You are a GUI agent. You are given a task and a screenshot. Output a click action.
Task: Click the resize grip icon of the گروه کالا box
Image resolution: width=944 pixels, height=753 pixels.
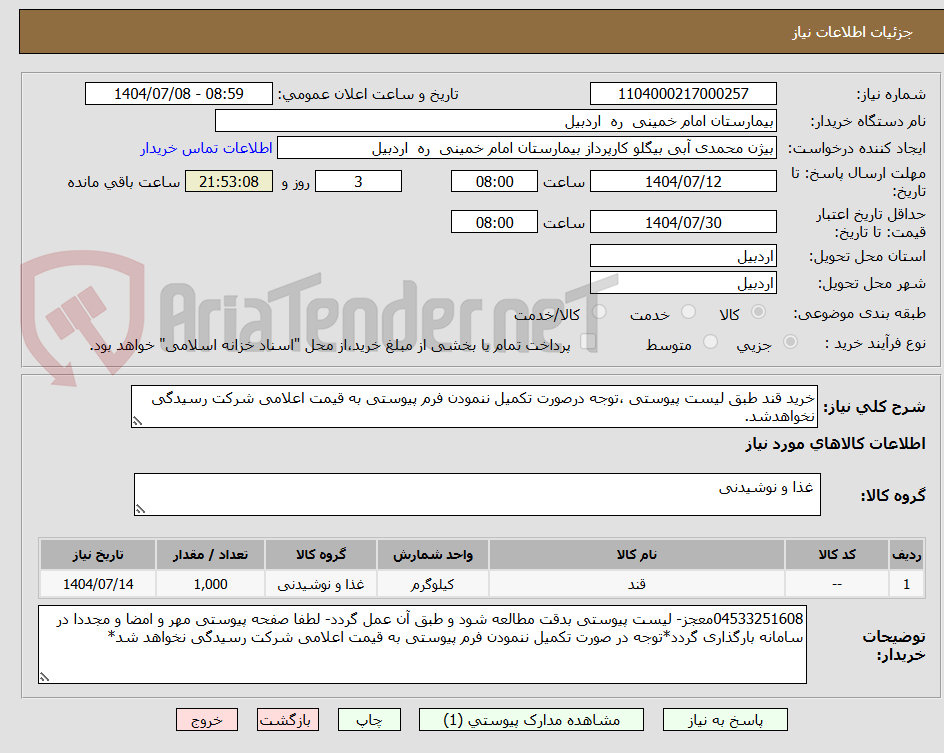141,507
